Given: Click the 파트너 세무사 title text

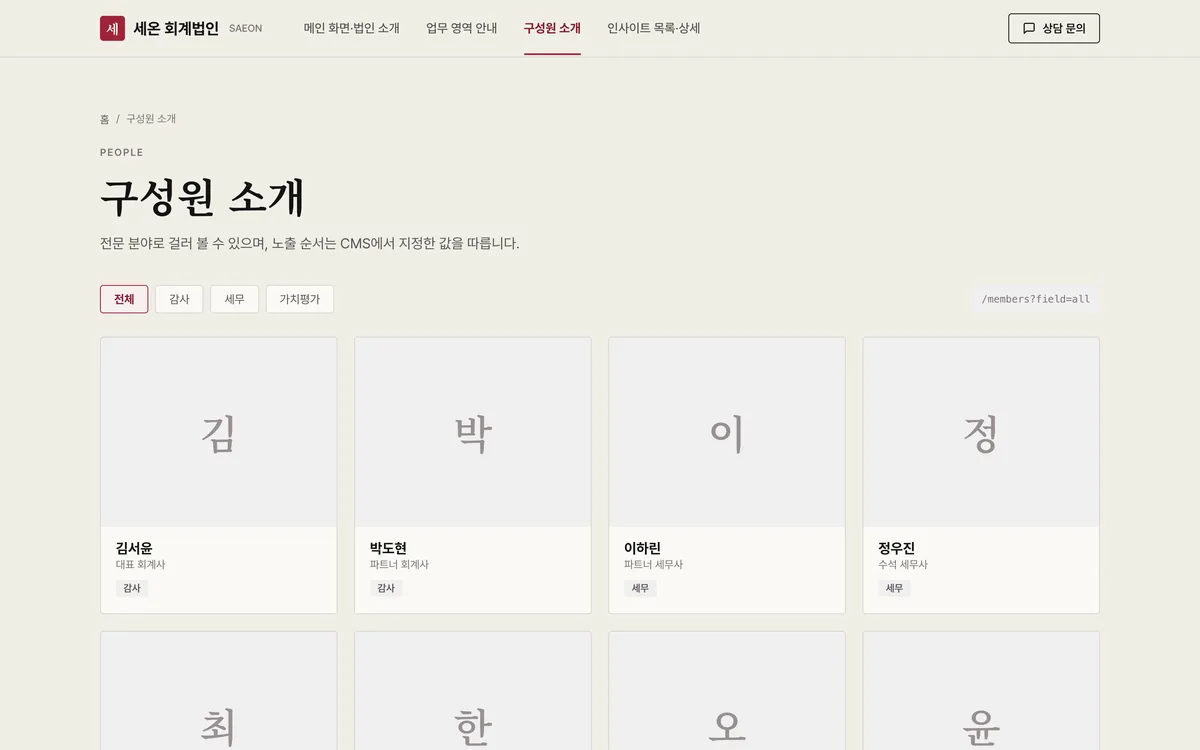Looking at the screenshot, I should tap(654, 565).
